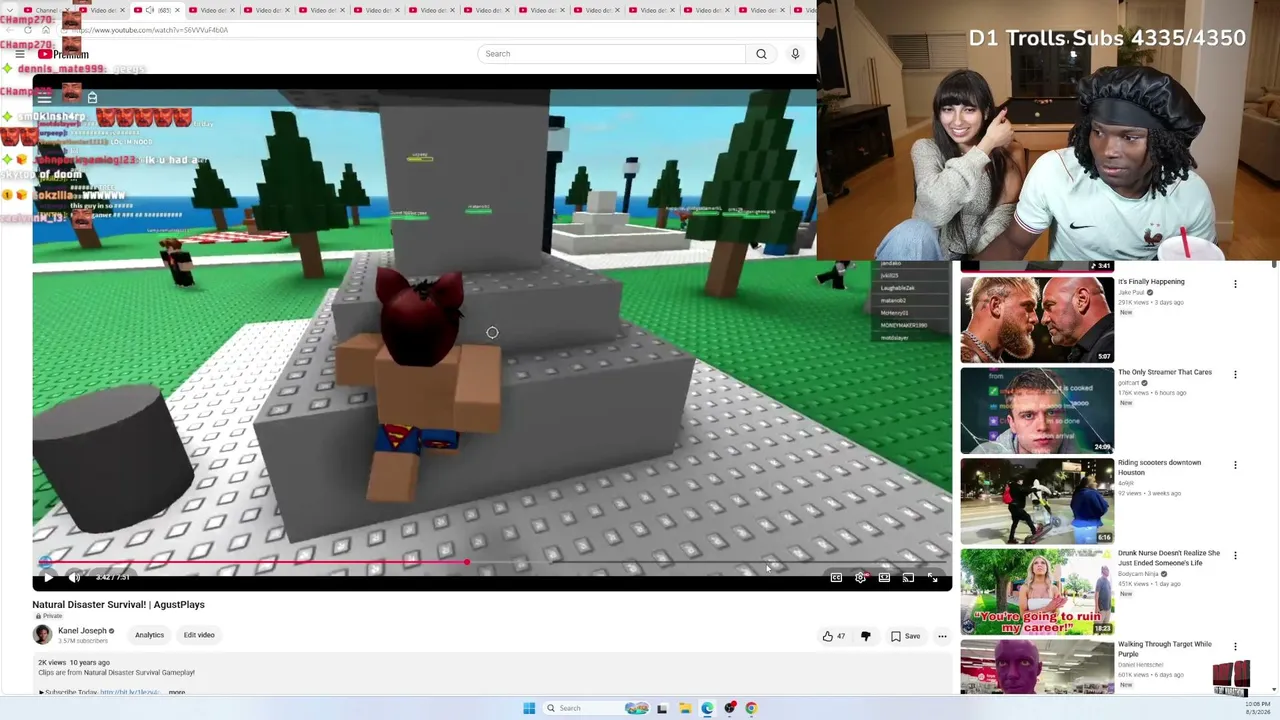The height and width of the screenshot is (720, 1280).
Task: Open options for 'Riding scooters downtown Houston'
Action: tap(1235, 465)
